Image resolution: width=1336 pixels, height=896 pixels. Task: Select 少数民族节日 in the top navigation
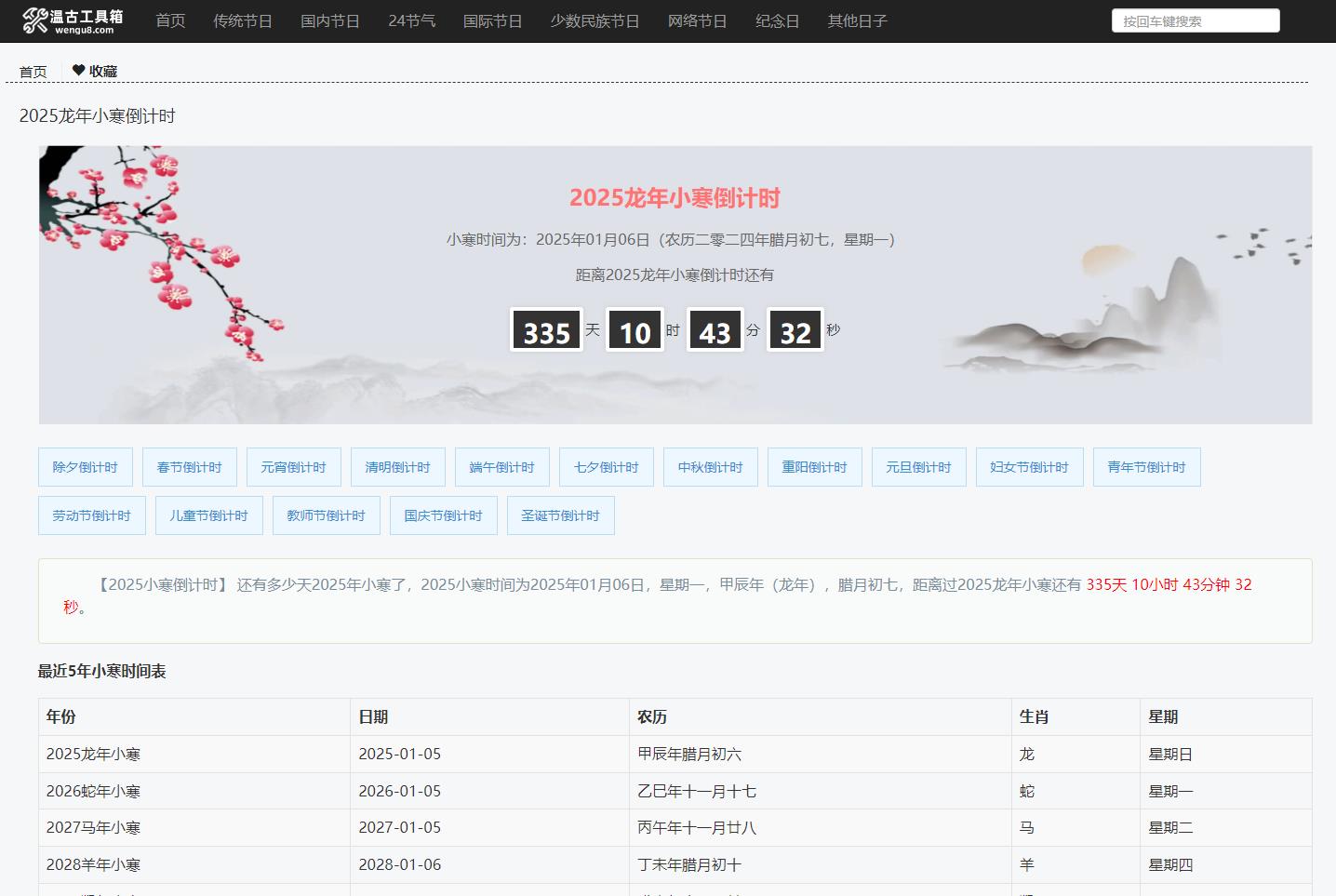click(595, 20)
